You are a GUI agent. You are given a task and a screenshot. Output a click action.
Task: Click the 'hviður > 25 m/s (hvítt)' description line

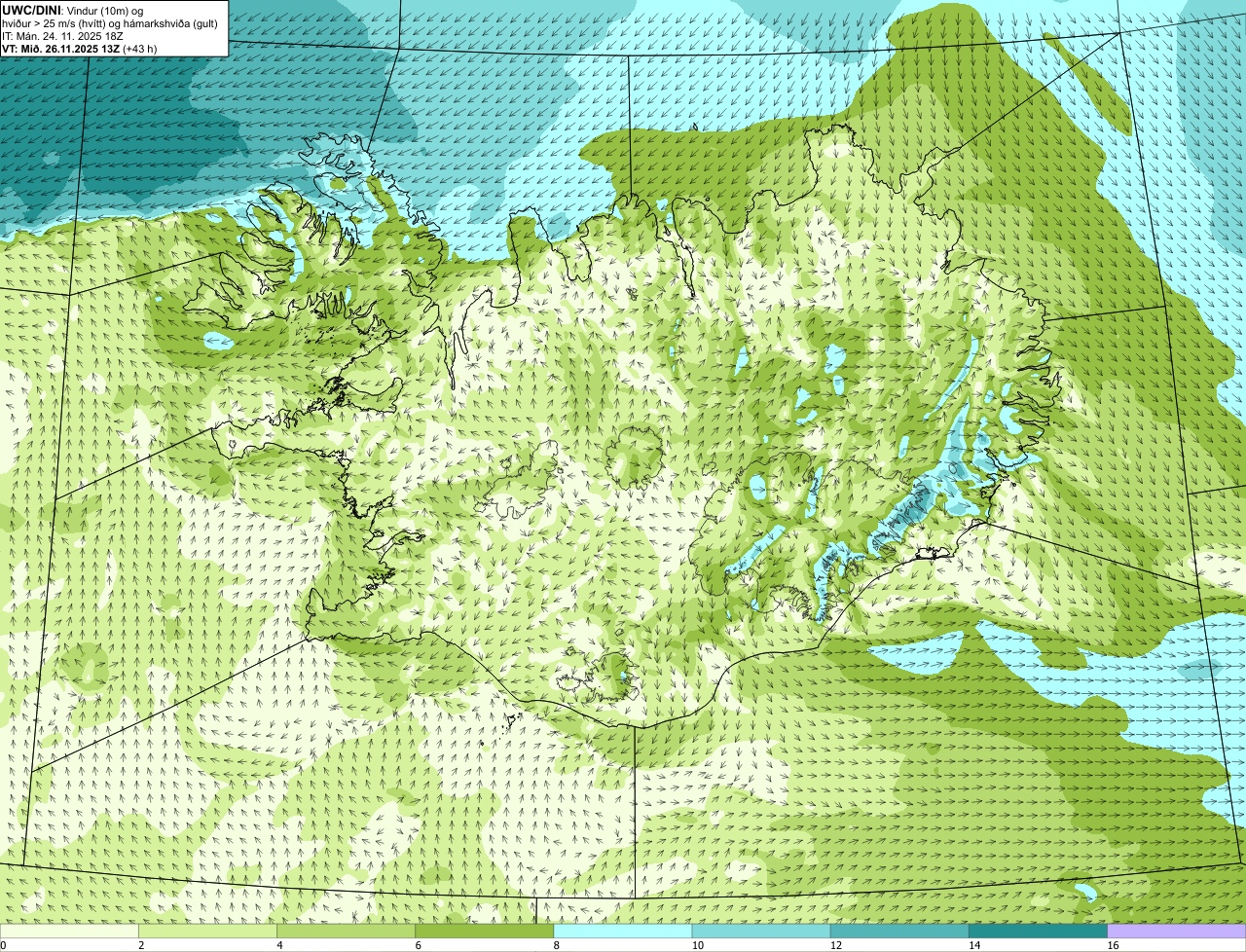click(x=109, y=22)
